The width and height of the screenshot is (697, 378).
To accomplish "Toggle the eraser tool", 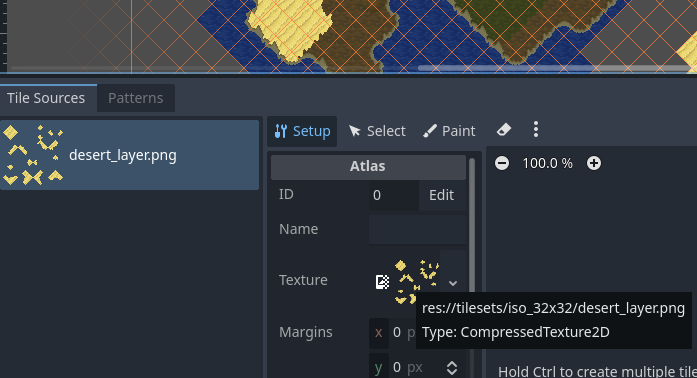I will [x=504, y=130].
